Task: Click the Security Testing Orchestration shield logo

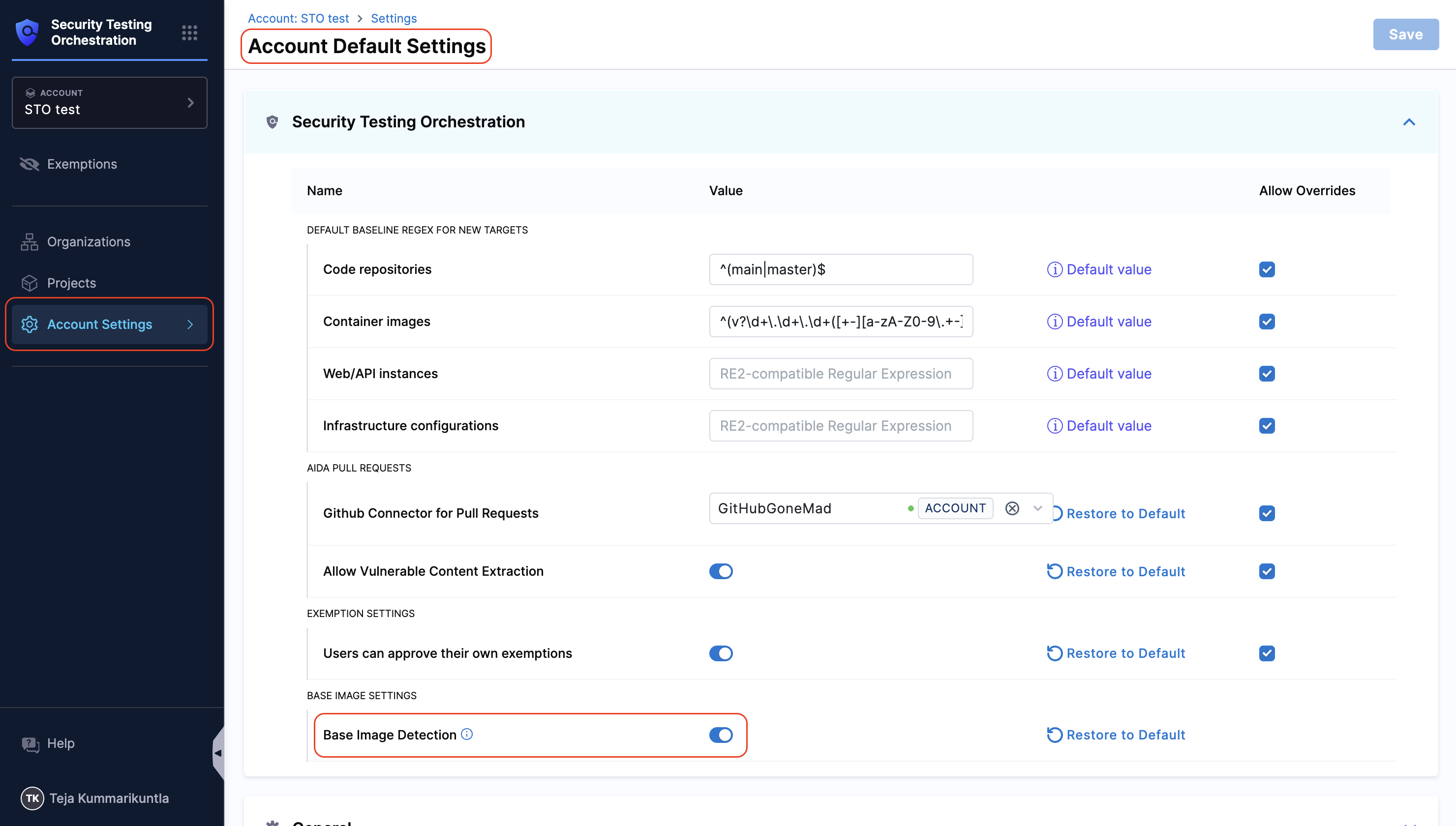Action: (27, 32)
